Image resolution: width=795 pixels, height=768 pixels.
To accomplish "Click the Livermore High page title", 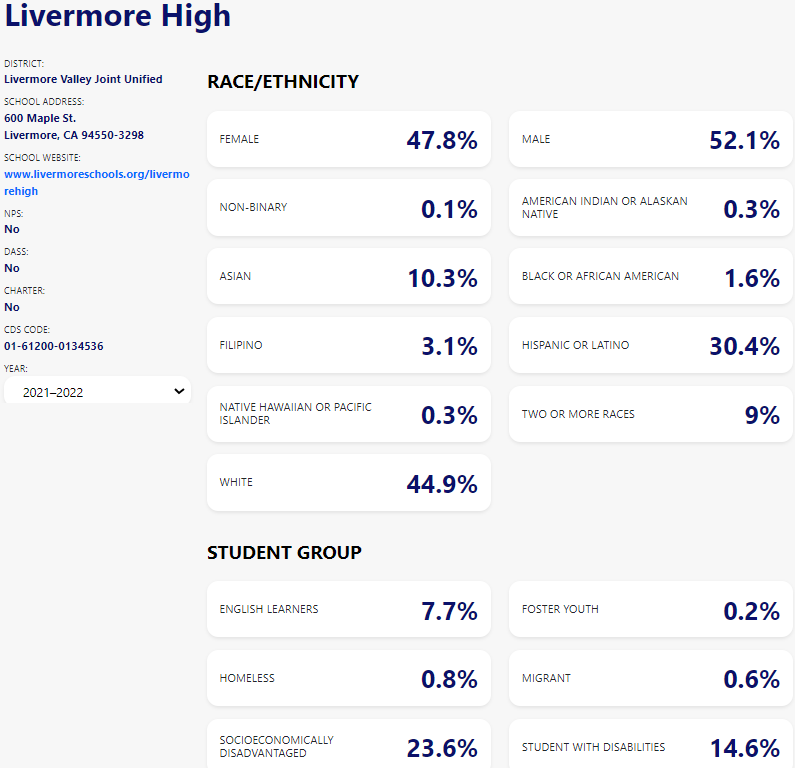I will tap(118, 16).
